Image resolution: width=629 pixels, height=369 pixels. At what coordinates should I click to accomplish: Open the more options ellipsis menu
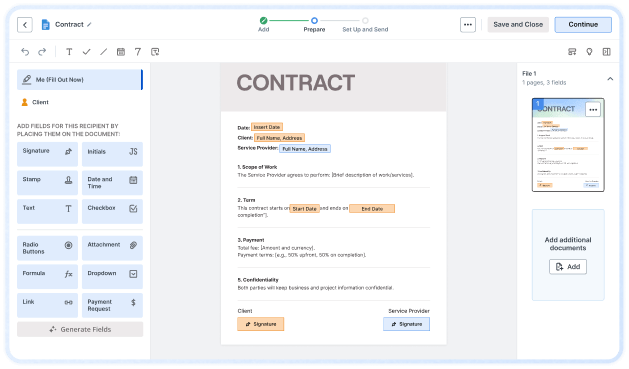[468, 24]
